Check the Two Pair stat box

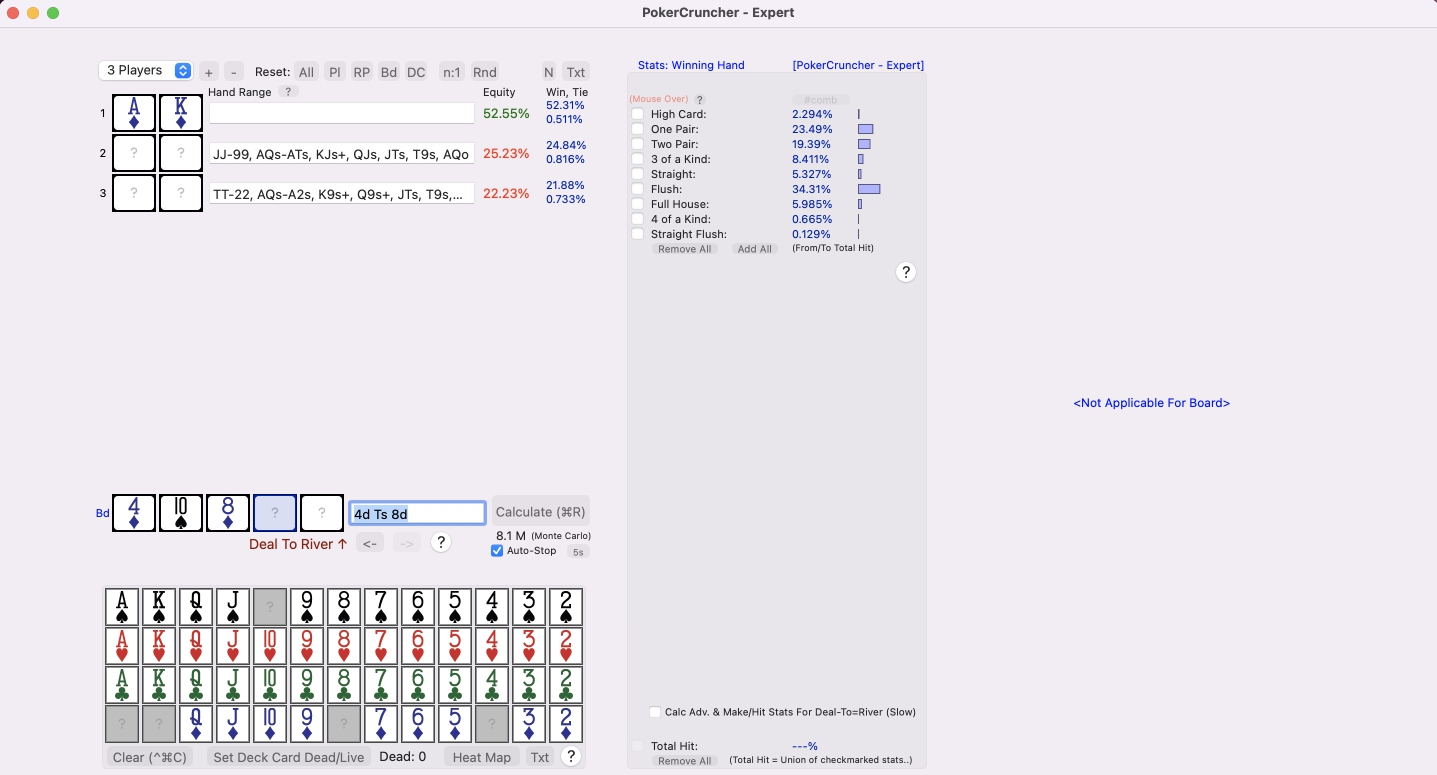(638, 144)
